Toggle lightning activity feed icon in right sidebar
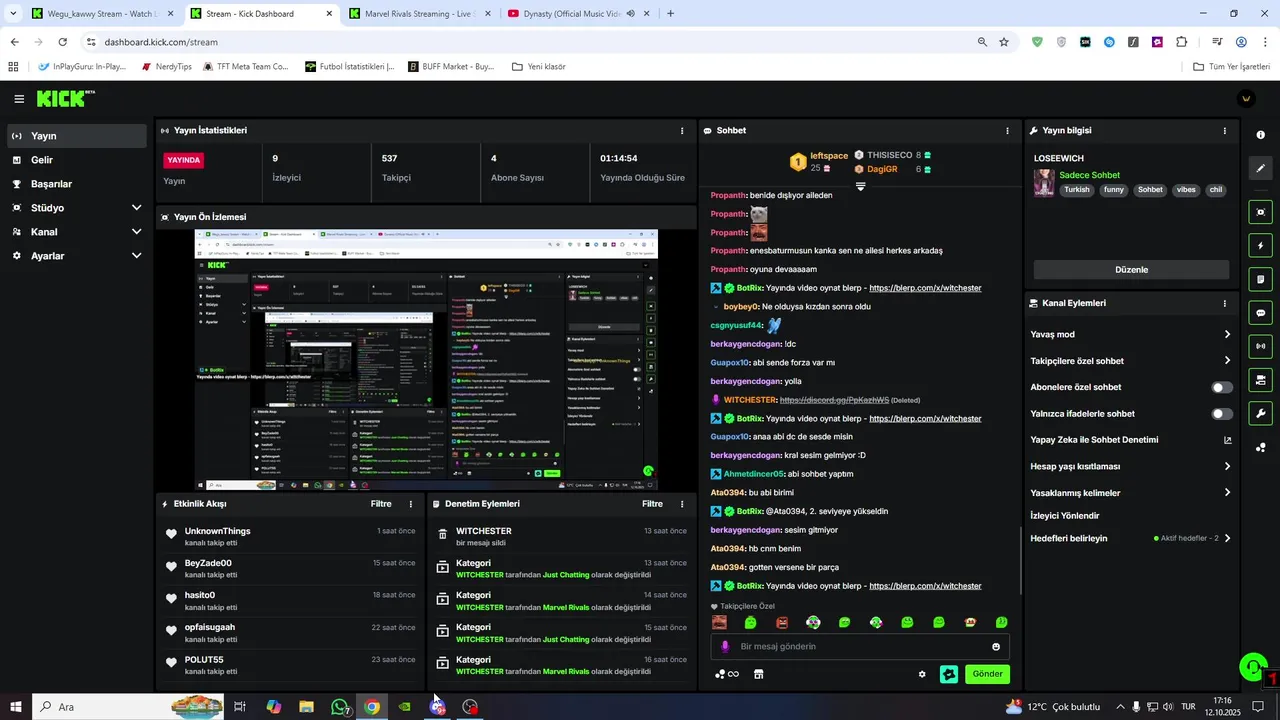Viewport: 1280px width, 720px height. [1260, 246]
